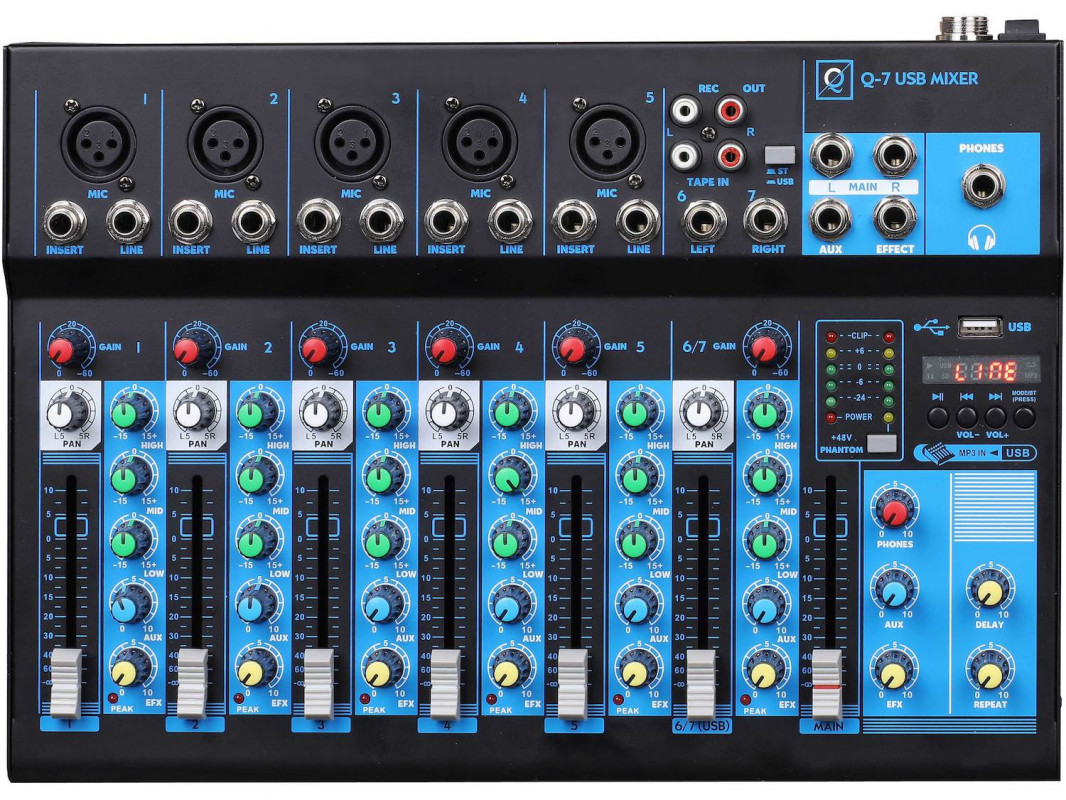
Task: Click the USB trident symbol icon
Action: tap(930, 326)
